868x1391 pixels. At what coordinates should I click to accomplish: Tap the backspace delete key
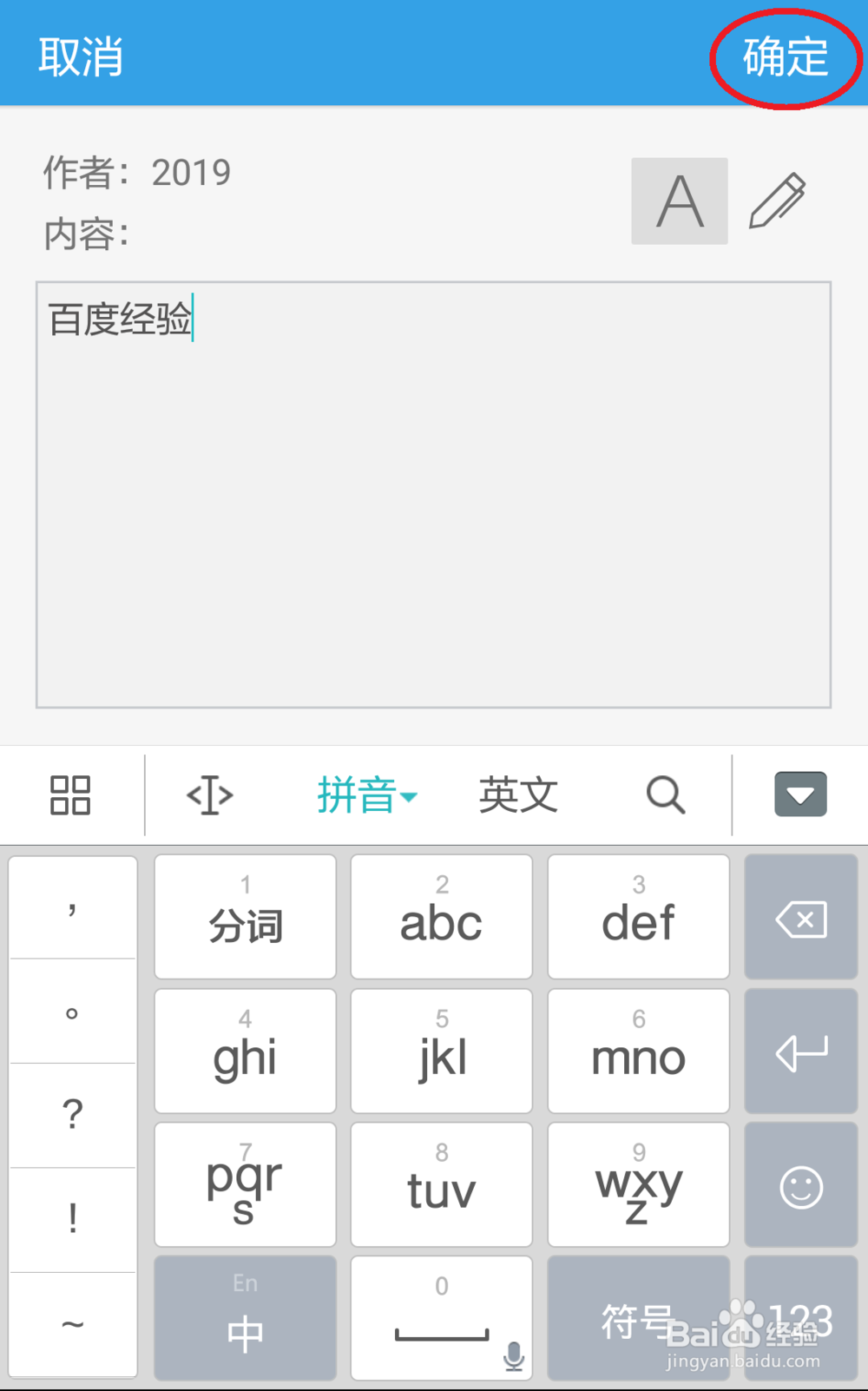[801, 917]
